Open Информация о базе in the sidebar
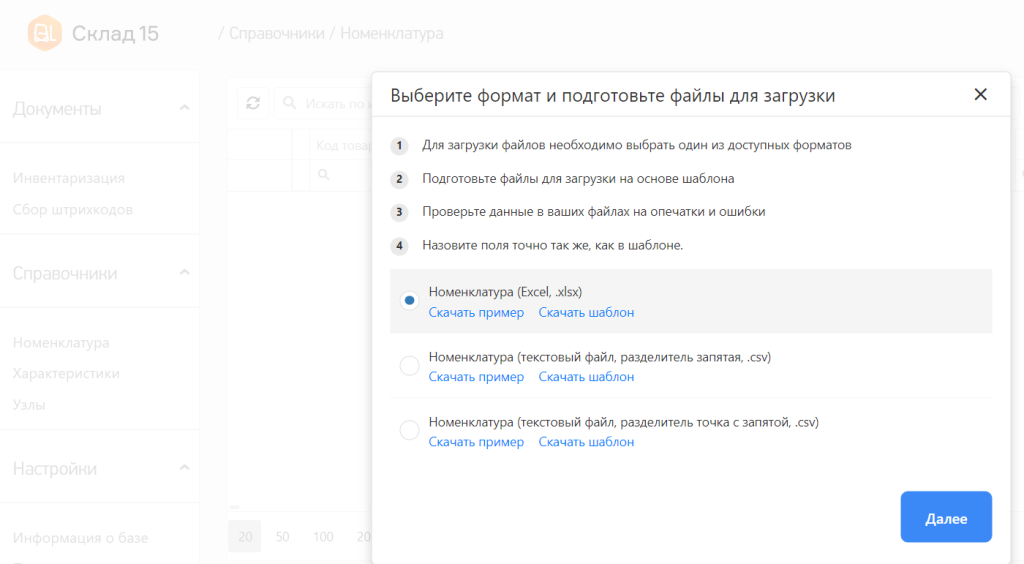The image size is (1024, 564). pos(80,538)
